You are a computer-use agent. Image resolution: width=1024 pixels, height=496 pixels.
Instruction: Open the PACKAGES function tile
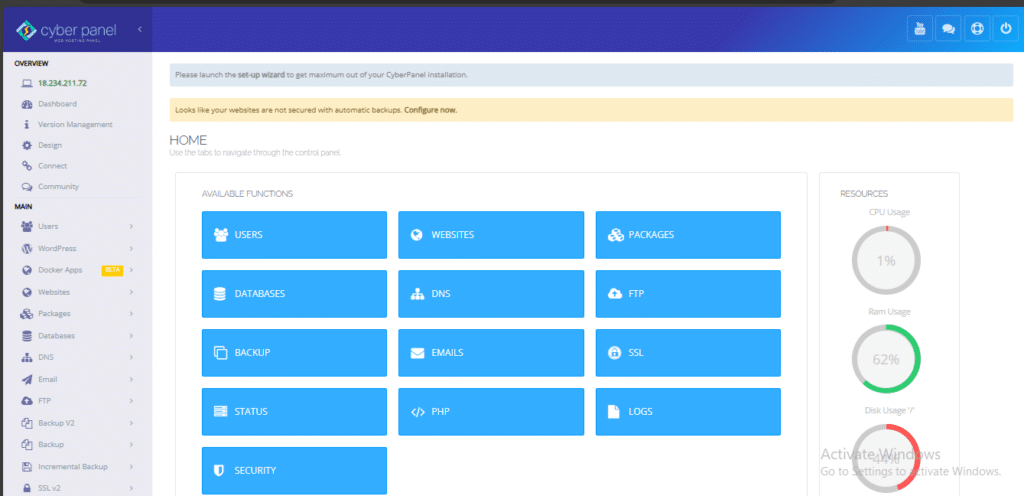688,235
